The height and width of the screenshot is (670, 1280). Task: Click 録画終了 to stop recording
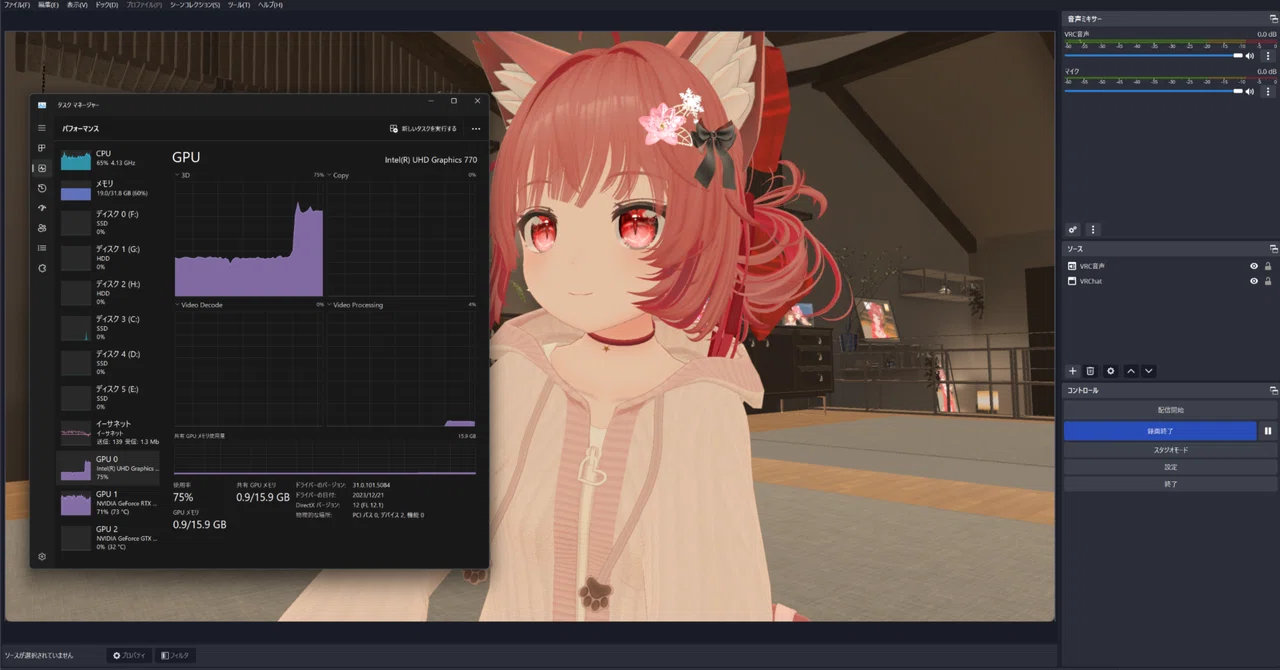pos(1160,431)
